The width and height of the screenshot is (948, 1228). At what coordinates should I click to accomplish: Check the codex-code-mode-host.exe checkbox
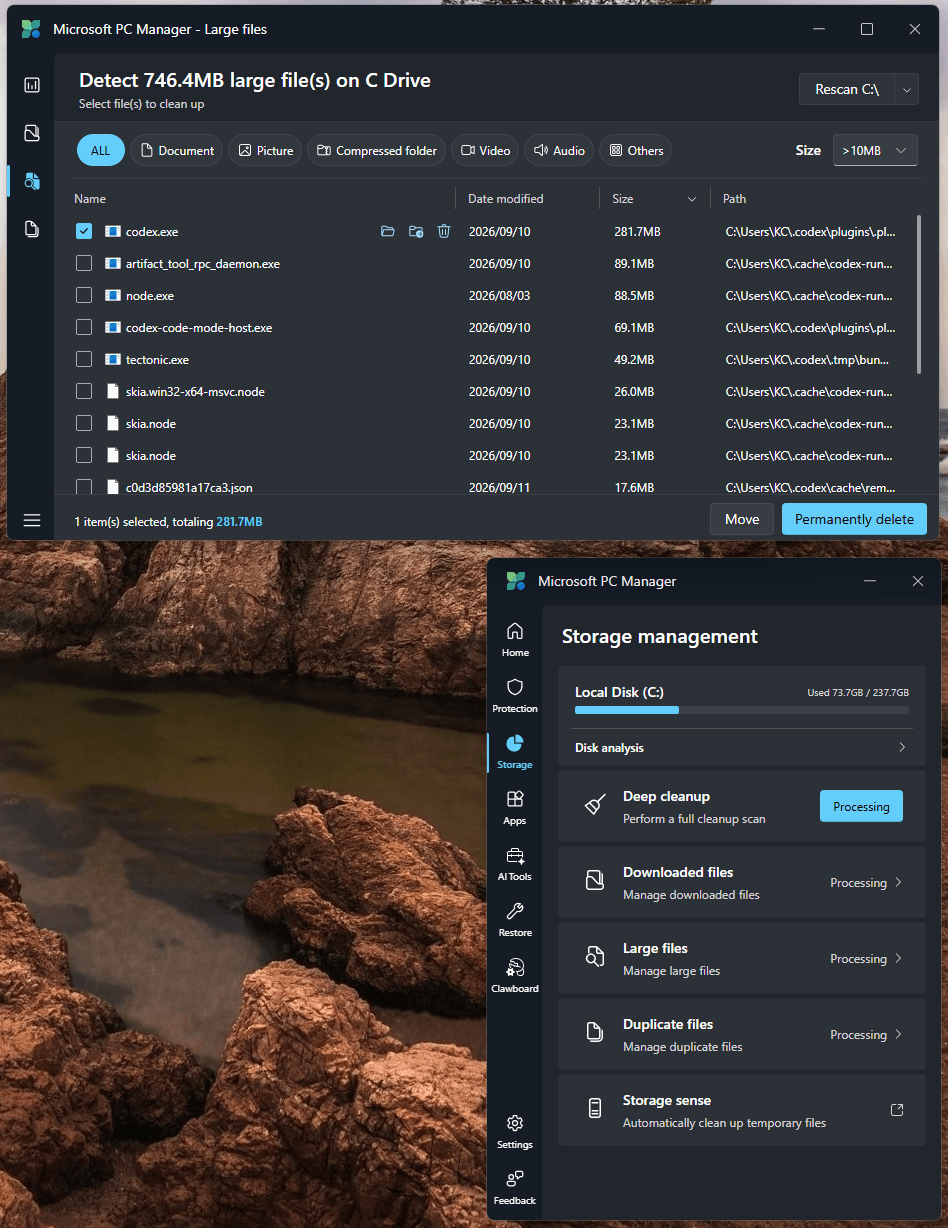point(84,328)
